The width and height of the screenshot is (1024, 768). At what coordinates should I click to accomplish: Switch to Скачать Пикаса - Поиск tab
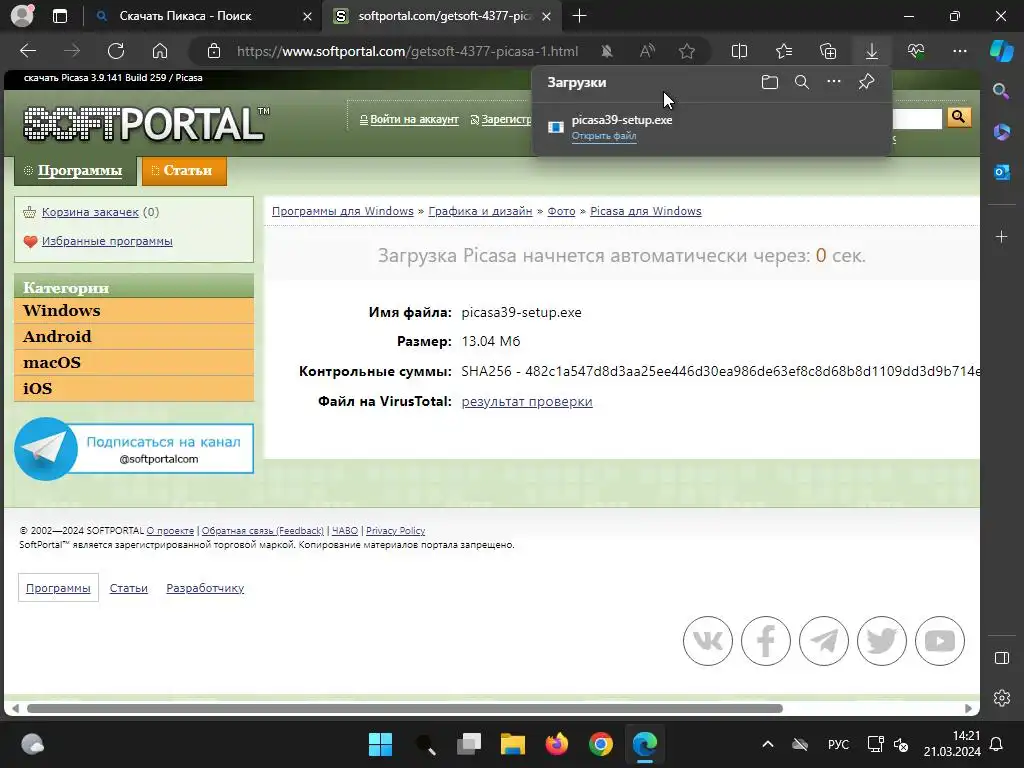click(x=202, y=16)
